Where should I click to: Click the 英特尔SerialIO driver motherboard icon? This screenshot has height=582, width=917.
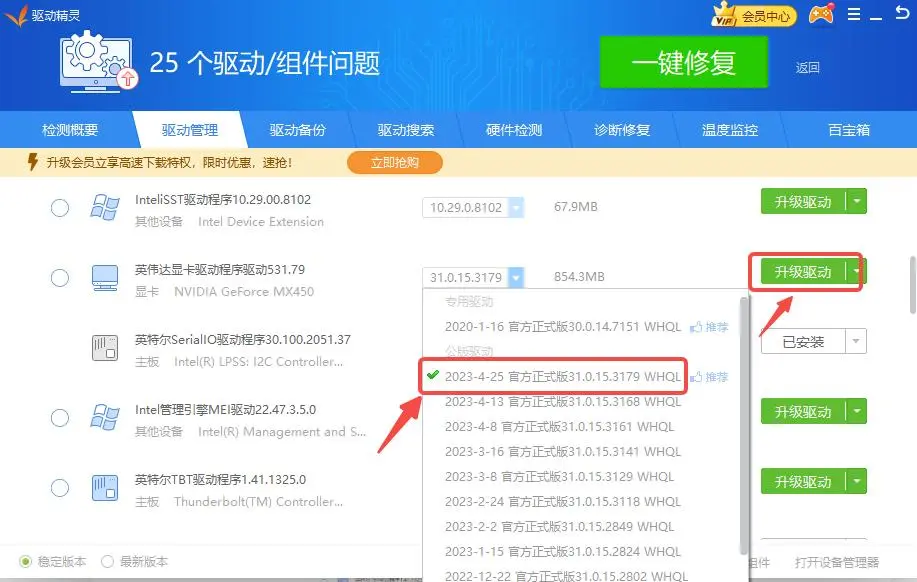click(x=104, y=347)
